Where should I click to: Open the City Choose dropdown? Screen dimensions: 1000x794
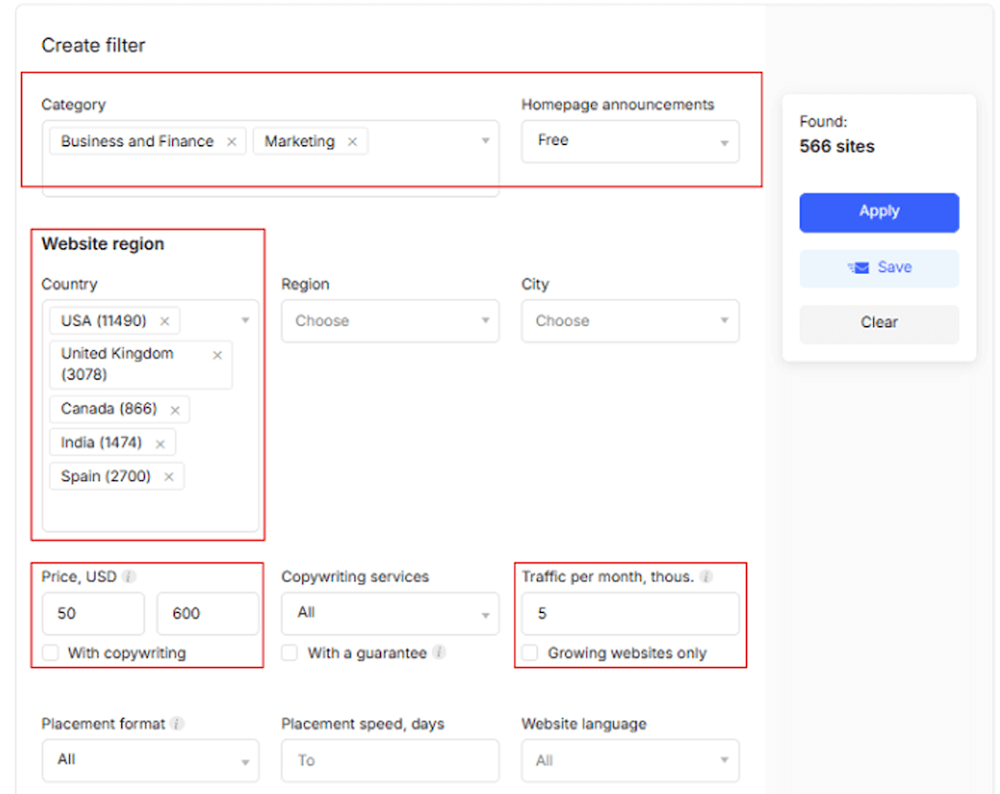coord(630,321)
